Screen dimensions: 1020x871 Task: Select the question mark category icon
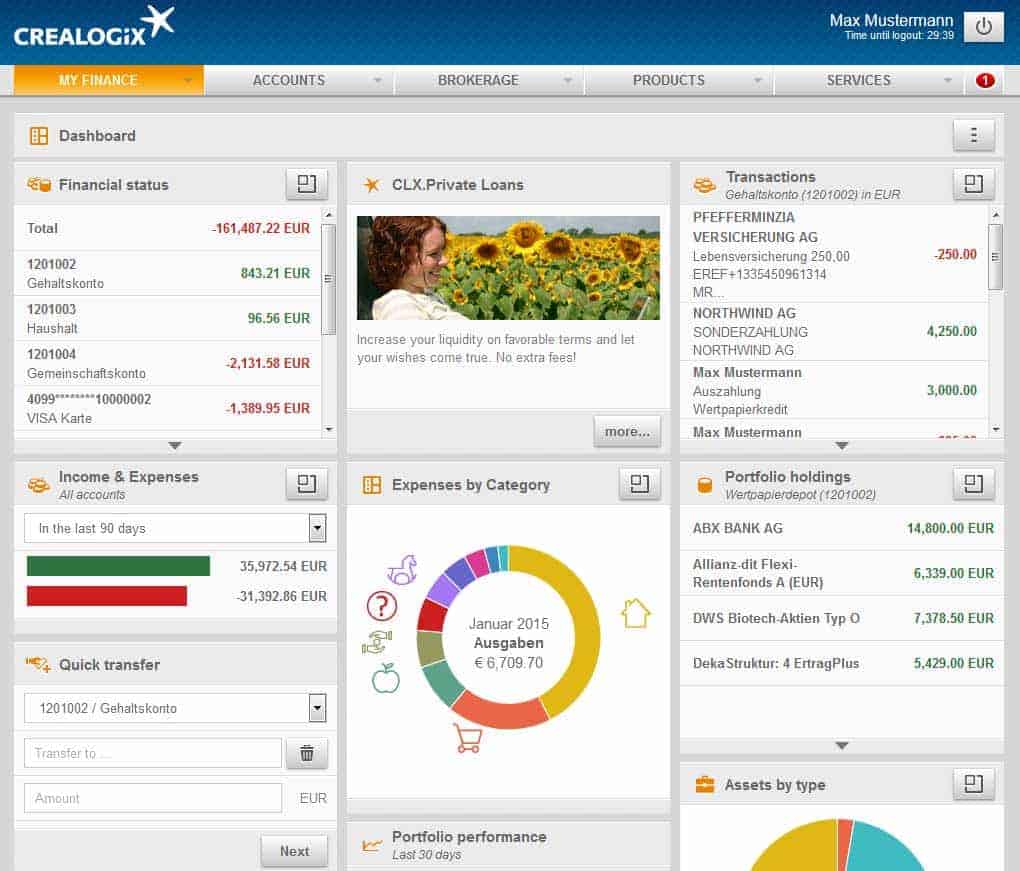(382, 606)
